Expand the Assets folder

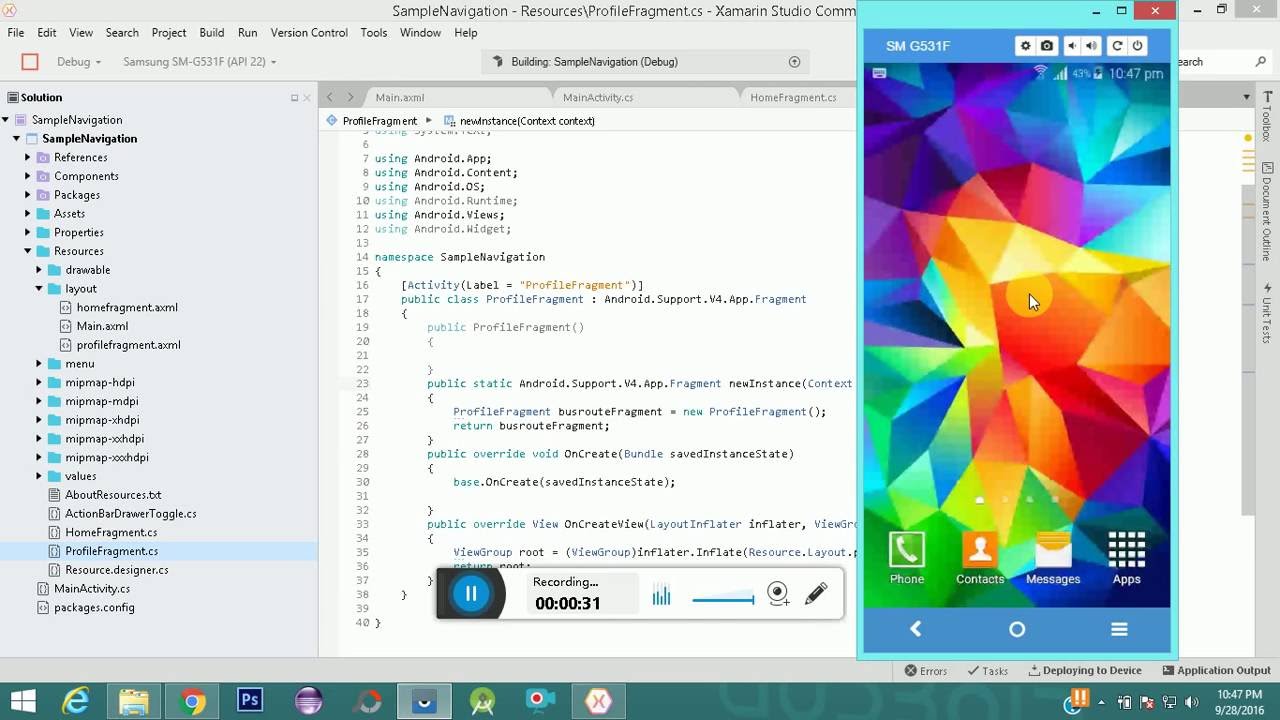pos(28,214)
